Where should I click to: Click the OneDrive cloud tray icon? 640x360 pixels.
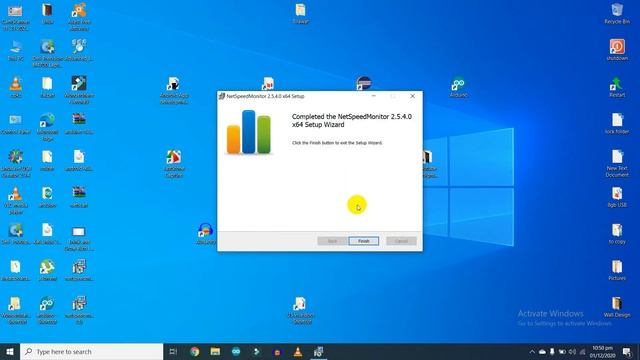[x=542, y=351]
